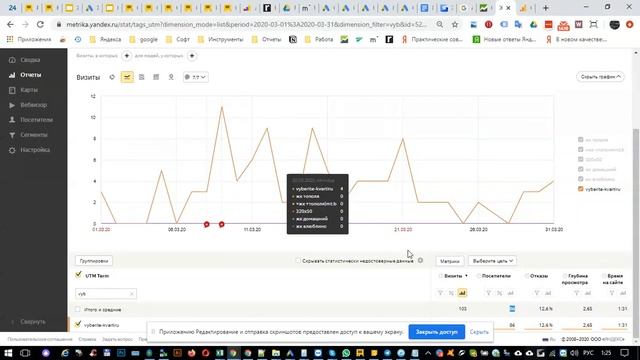Screen dimensions: 640x360
Task: Sort by Визиты column
Action: pos(453,276)
